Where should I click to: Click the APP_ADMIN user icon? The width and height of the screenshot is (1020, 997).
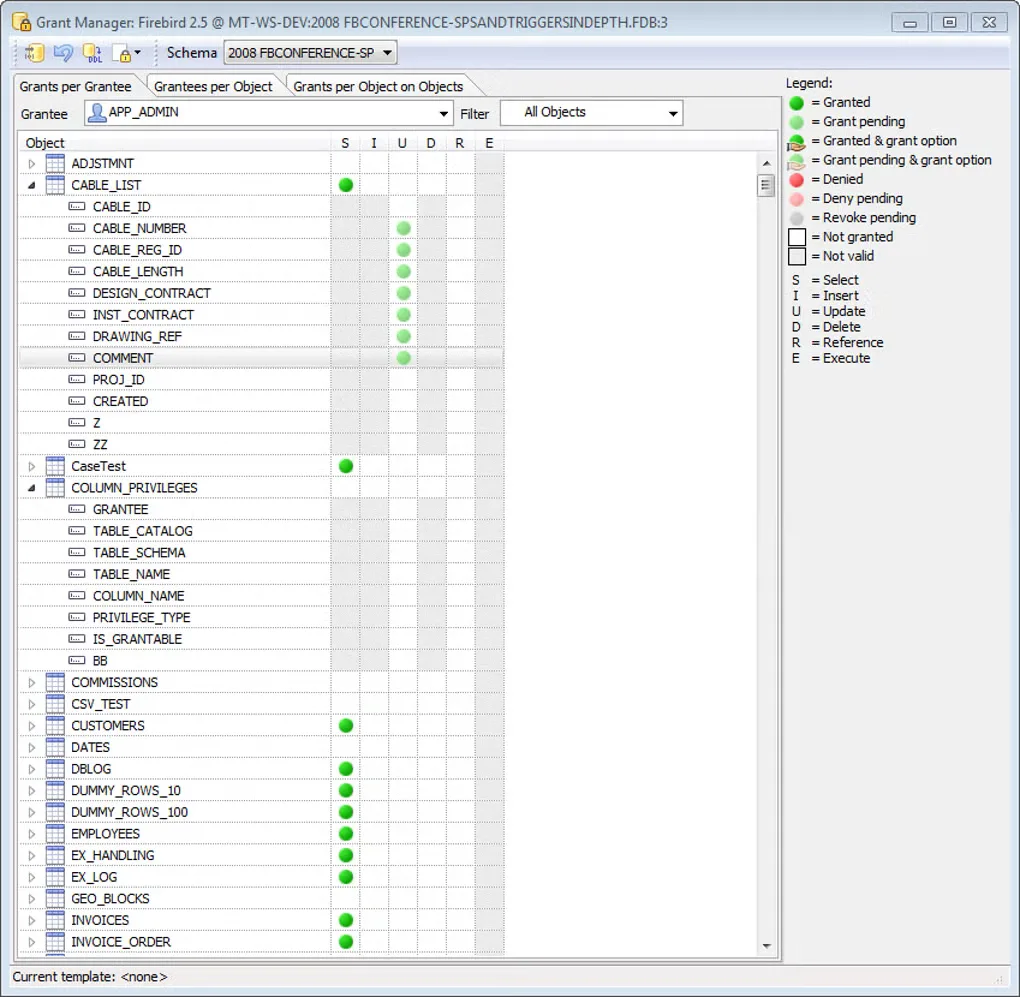click(x=97, y=113)
